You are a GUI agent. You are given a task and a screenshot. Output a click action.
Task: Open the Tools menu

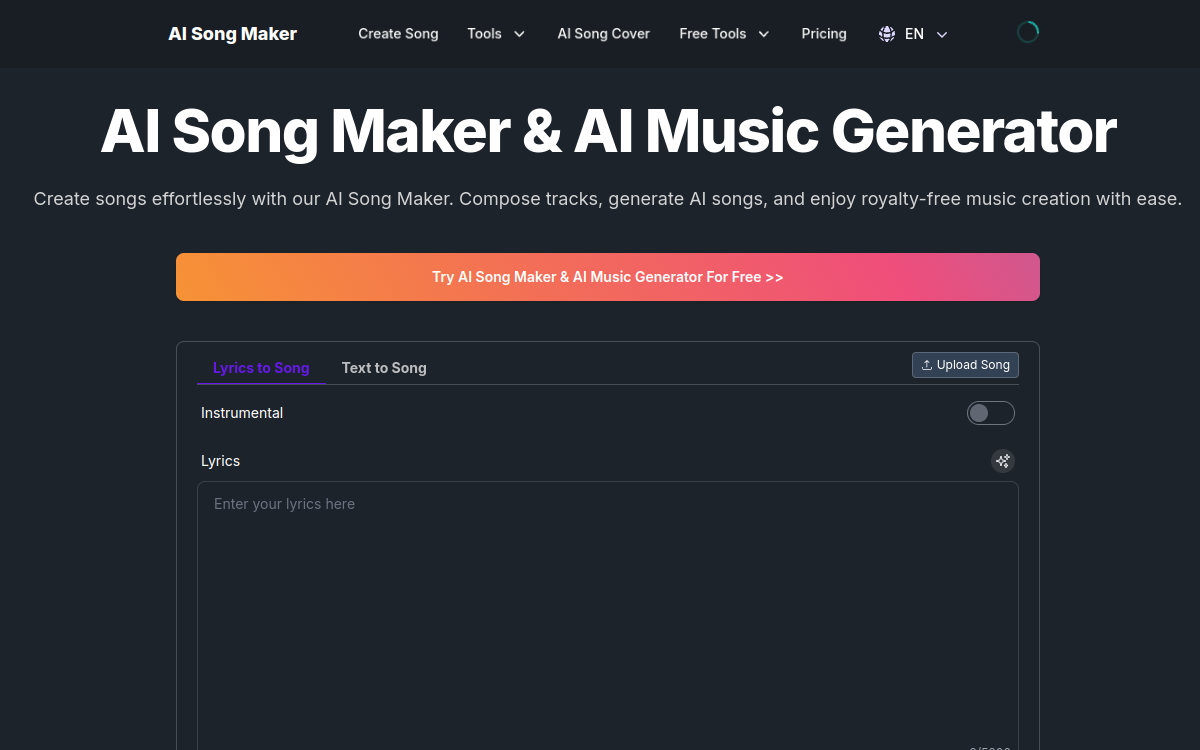(x=484, y=34)
